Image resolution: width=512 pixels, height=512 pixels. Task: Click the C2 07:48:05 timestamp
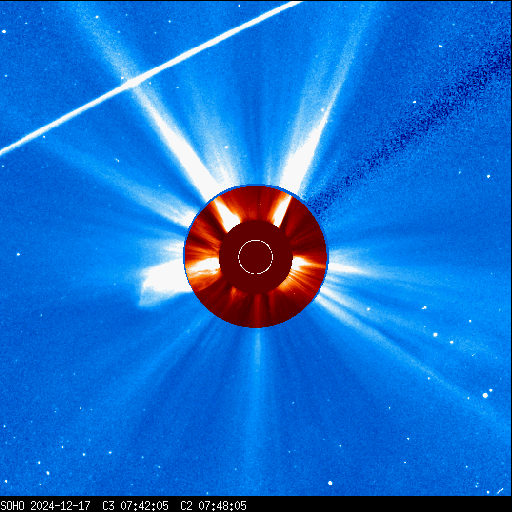coord(213,505)
